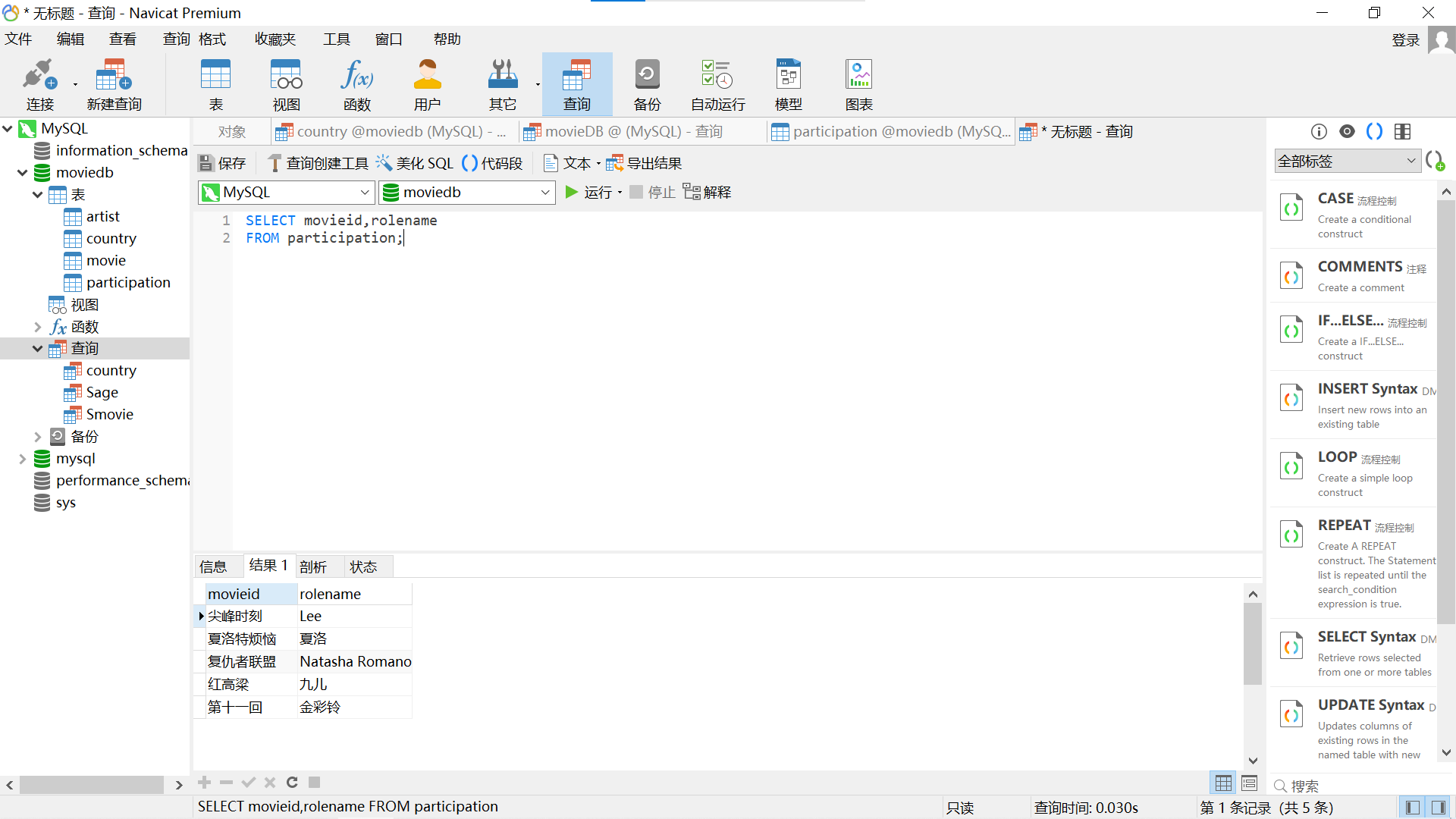Open the 全部标签 tags dropdown

(x=1347, y=161)
